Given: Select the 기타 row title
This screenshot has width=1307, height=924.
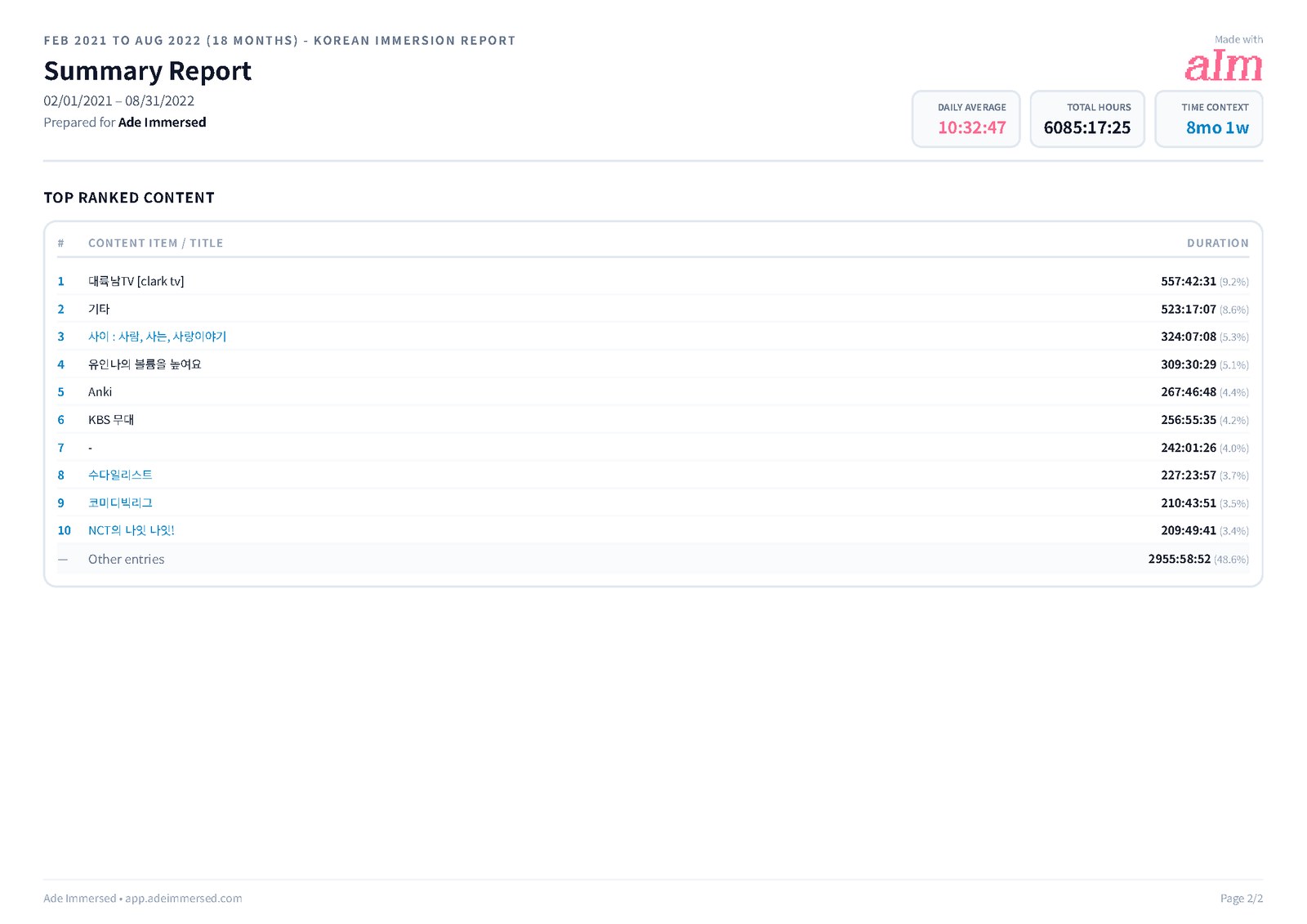Looking at the screenshot, I should 99,309.
